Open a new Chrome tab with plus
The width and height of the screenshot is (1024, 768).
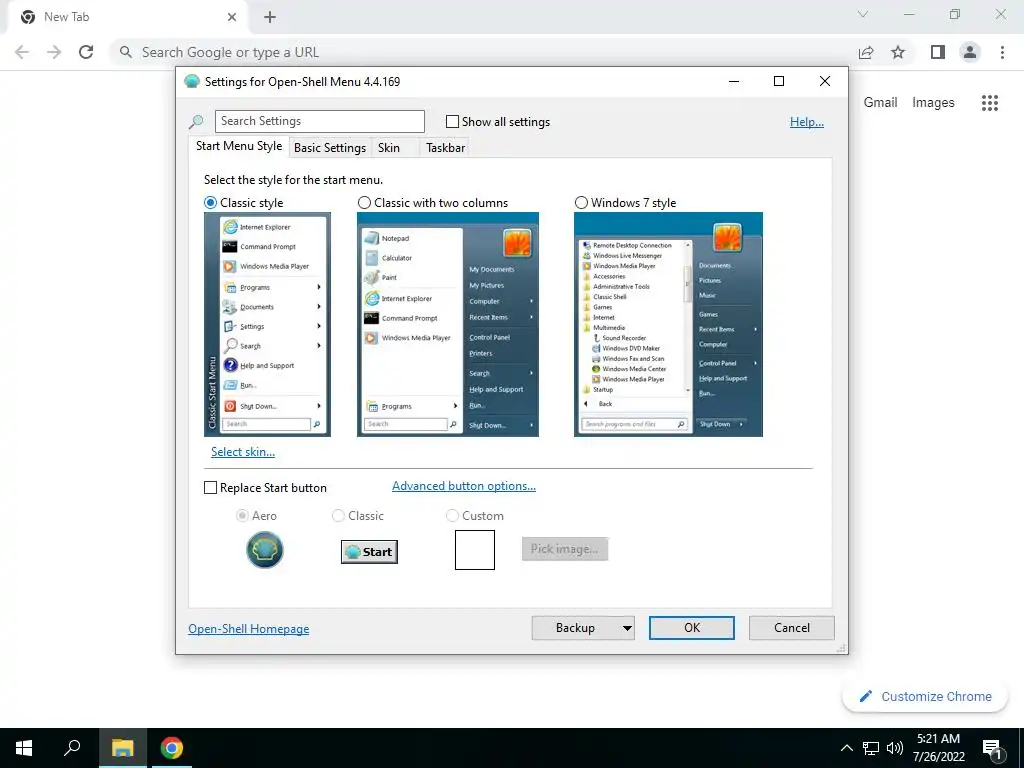(270, 17)
